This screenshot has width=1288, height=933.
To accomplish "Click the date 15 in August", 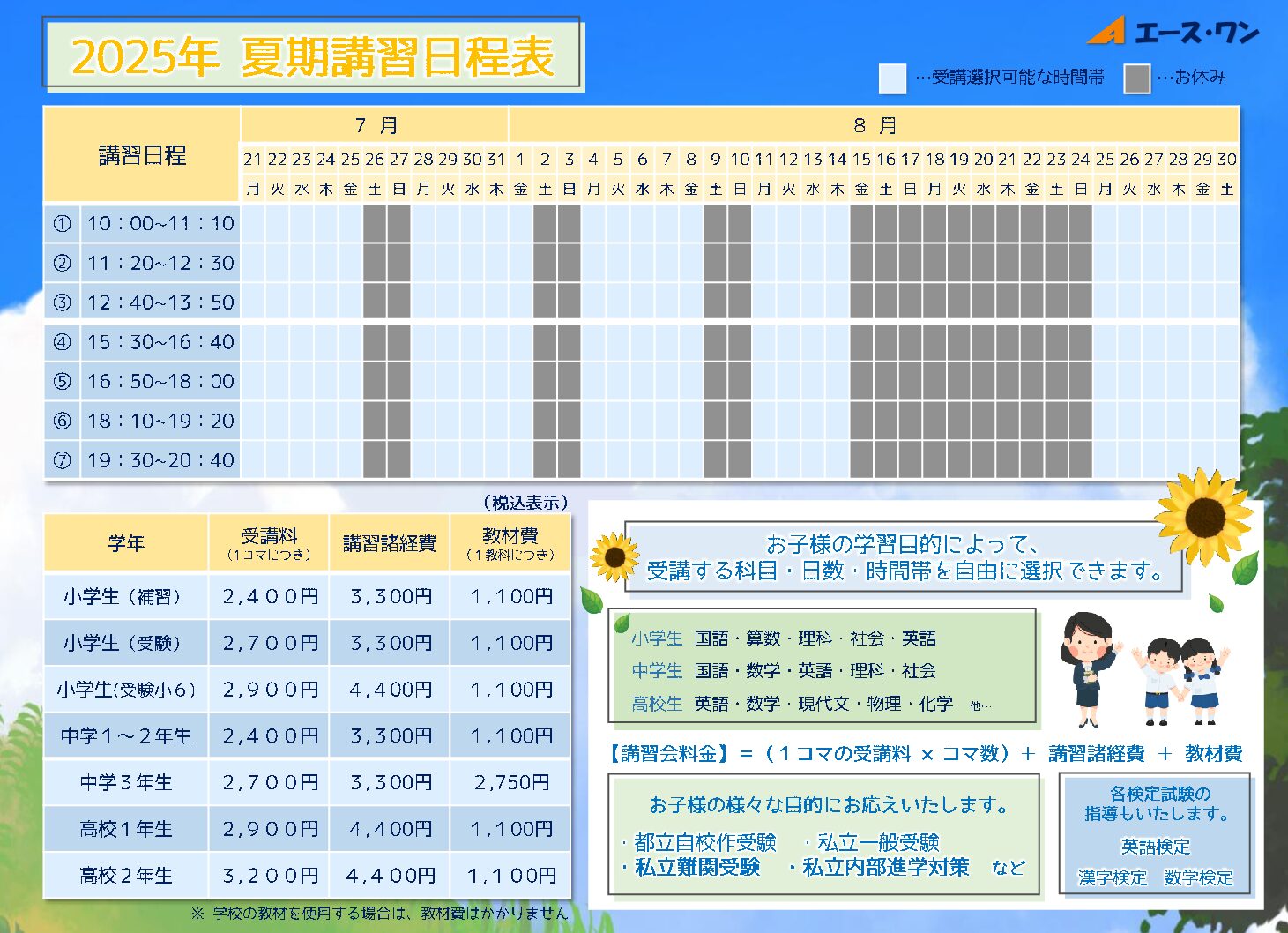I will [861, 160].
